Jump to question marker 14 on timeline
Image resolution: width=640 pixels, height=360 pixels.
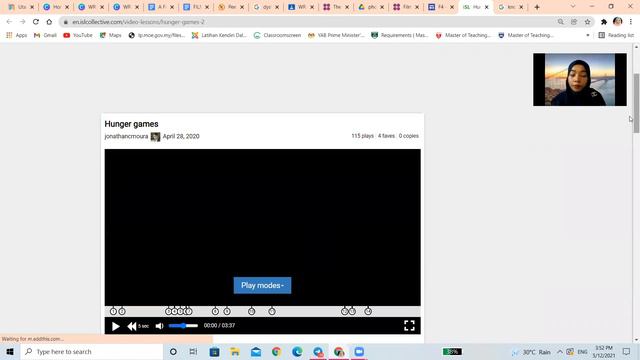[x=368, y=311]
